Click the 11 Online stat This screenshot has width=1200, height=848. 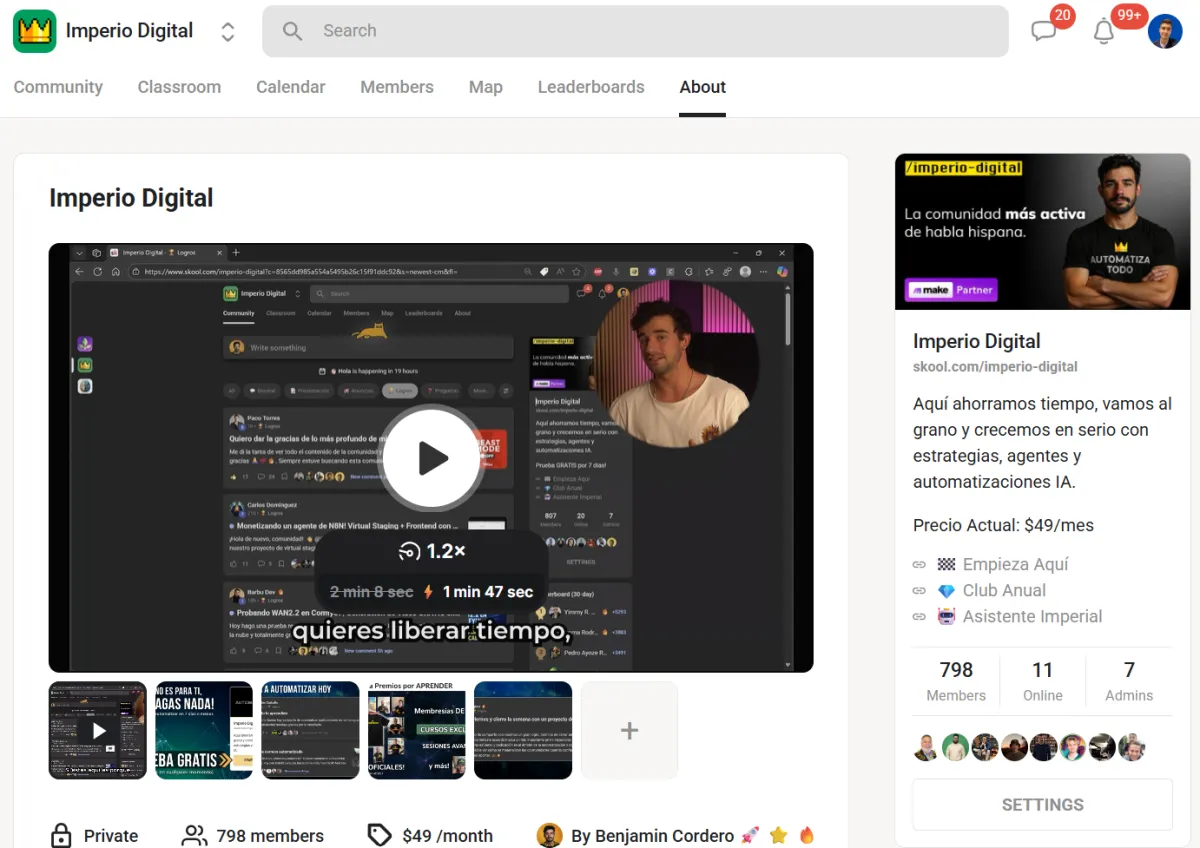pyautogui.click(x=1042, y=681)
